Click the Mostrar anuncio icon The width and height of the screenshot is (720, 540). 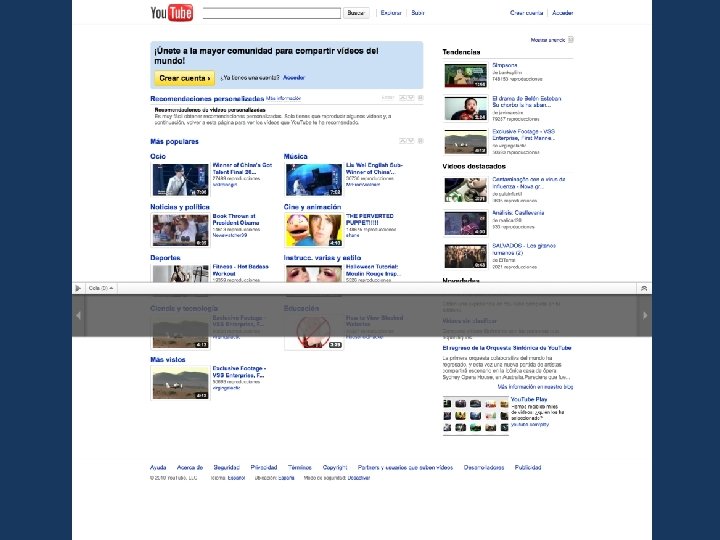[x=571, y=40]
